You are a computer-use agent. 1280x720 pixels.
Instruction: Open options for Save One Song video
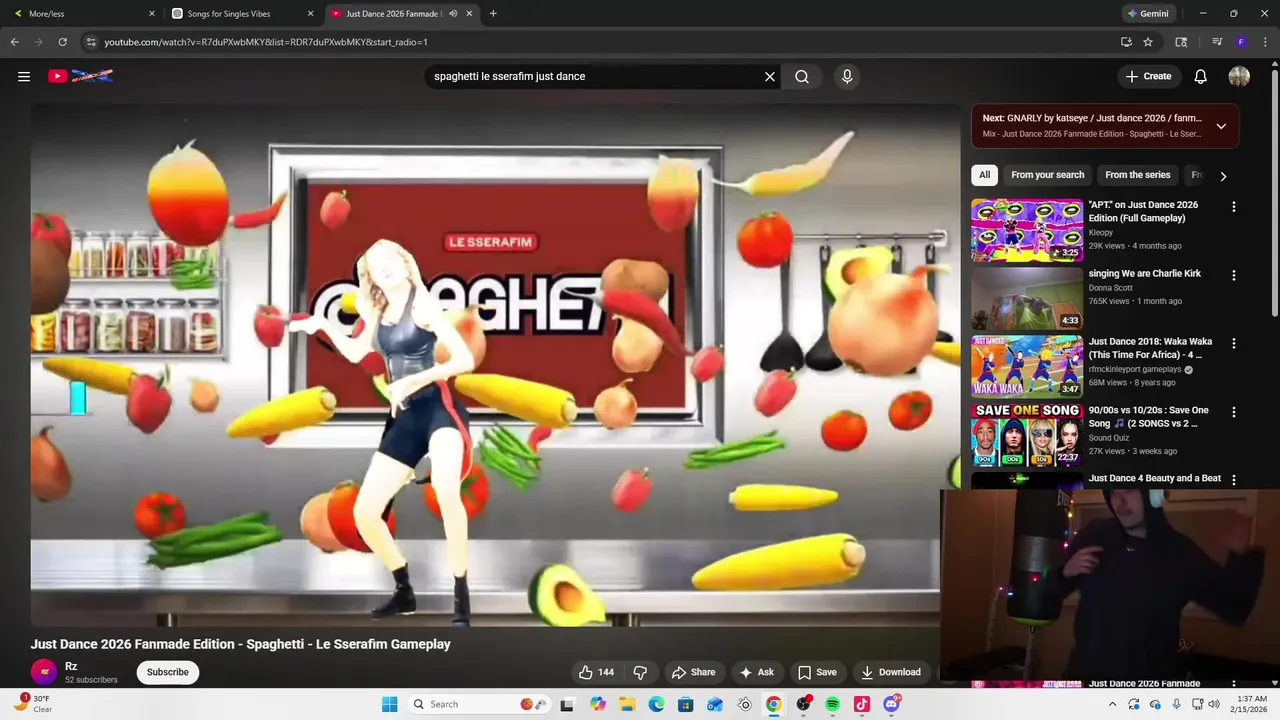(1233, 411)
